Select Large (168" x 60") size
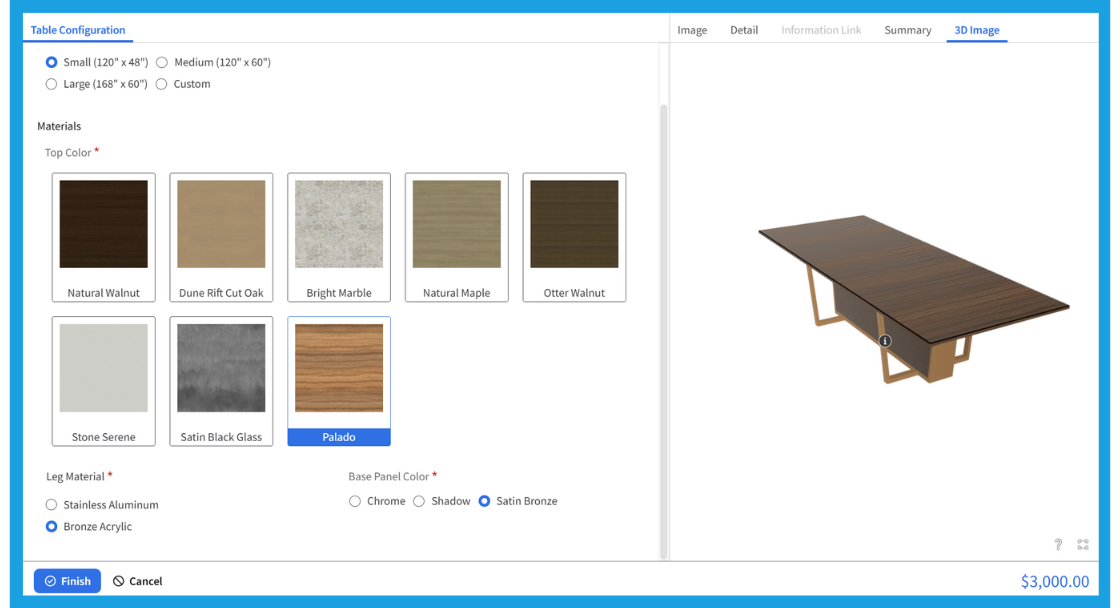This screenshot has height=608, width=1120. (x=51, y=84)
